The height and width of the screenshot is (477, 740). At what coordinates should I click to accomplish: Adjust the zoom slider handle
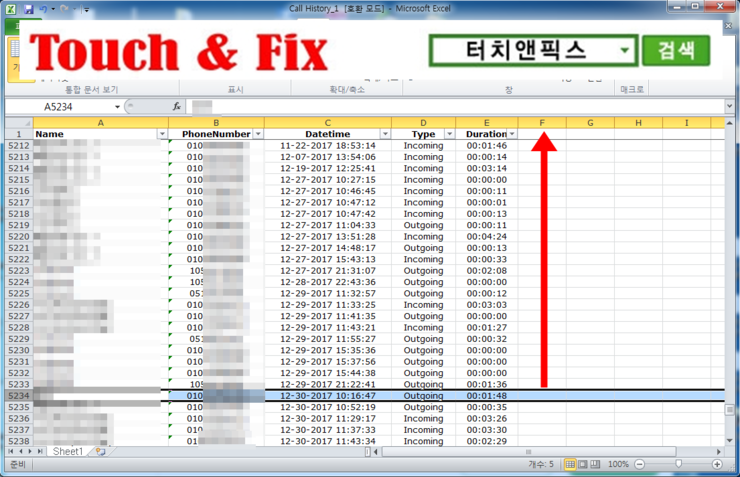pyautogui.click(x=678, y=464)
